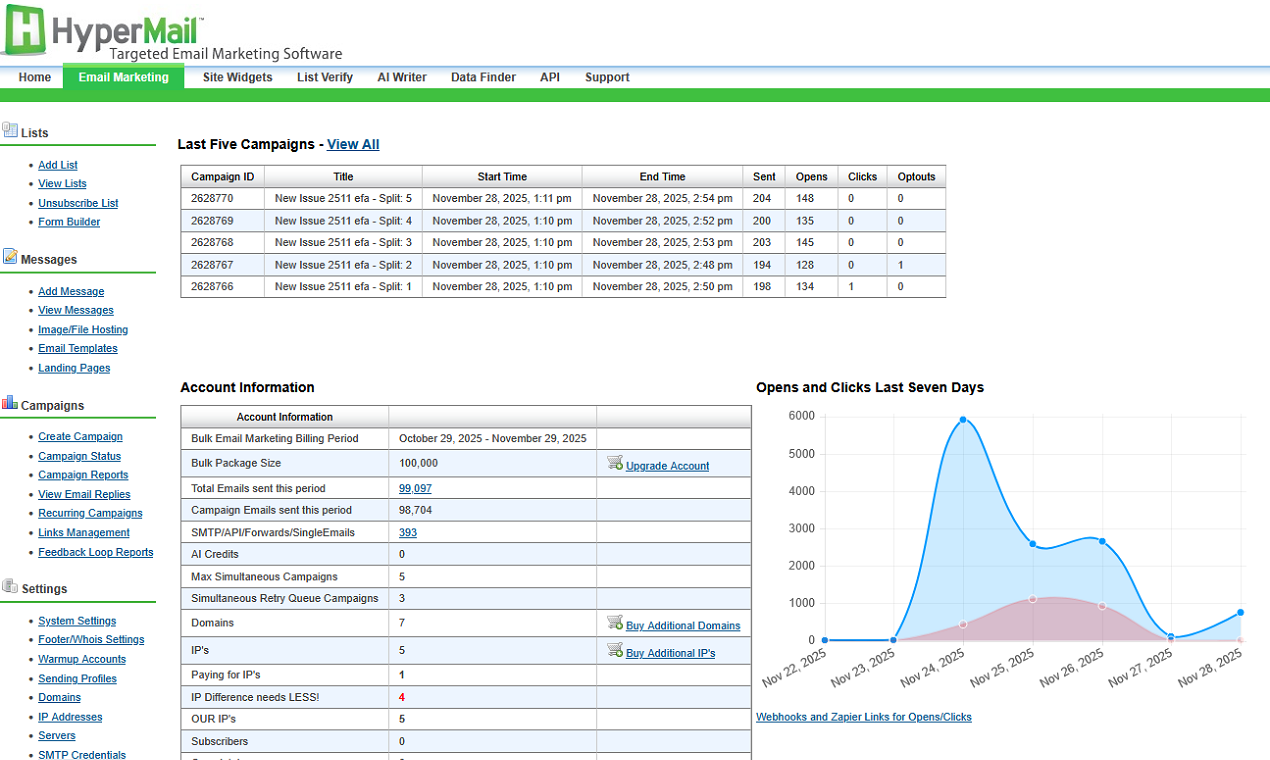The height and width of the screenshot is (760, 1270).
Task: Click the Nov 24 peak point on chart
Action: 963,420
